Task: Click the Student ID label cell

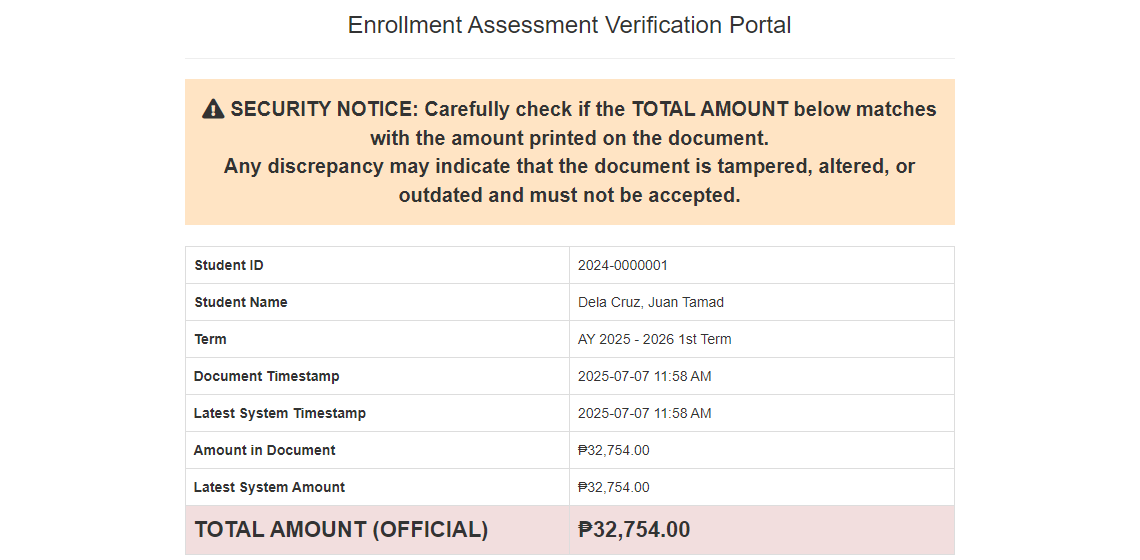Action: click(x=377, y=265)
